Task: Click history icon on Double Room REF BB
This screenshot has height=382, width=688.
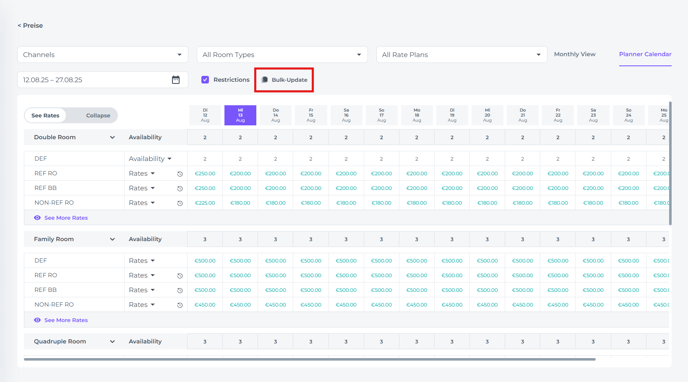Action: click(x=180, y=189)
